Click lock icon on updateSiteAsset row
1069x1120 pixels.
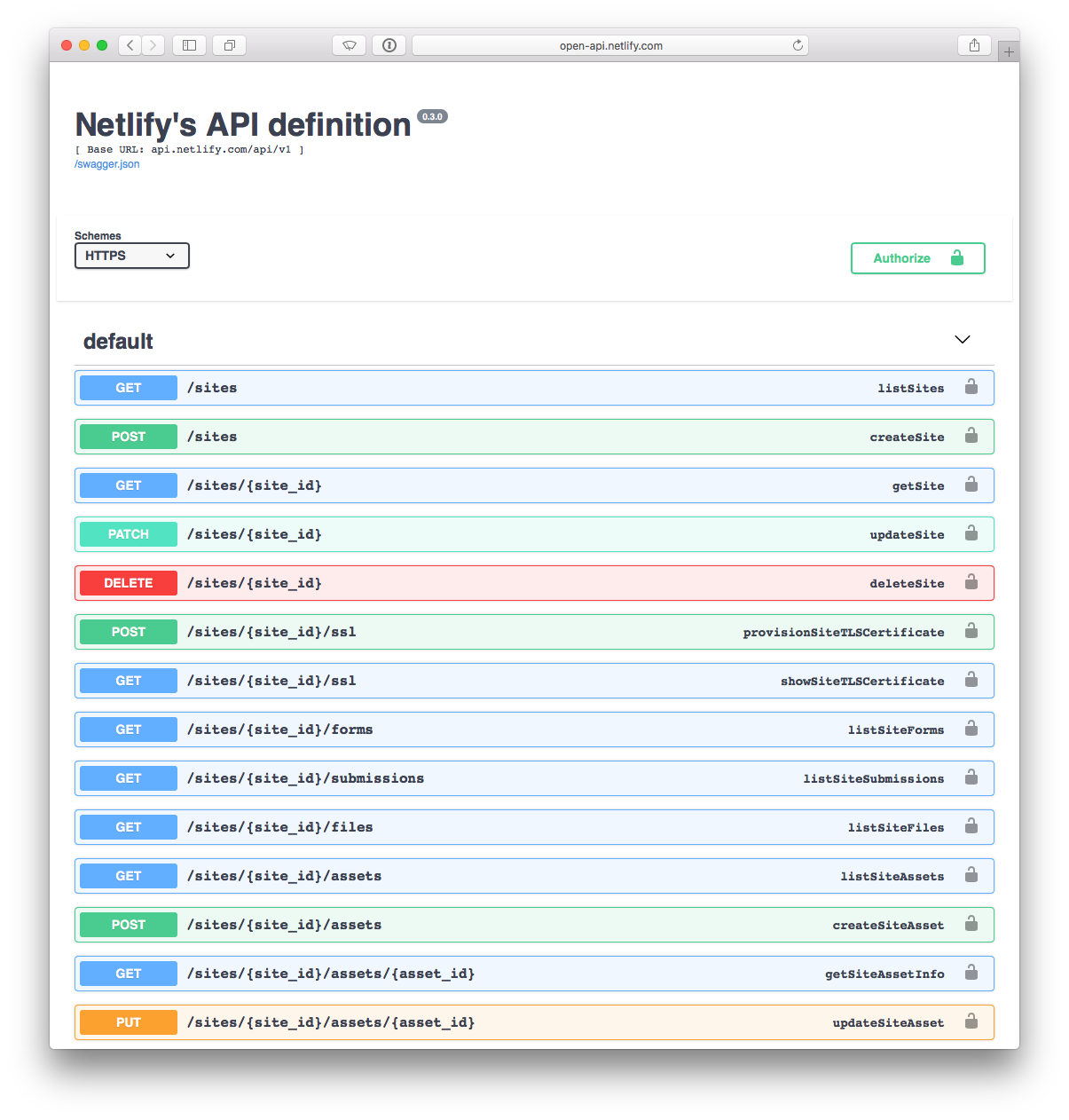[x=971, y=1021]
